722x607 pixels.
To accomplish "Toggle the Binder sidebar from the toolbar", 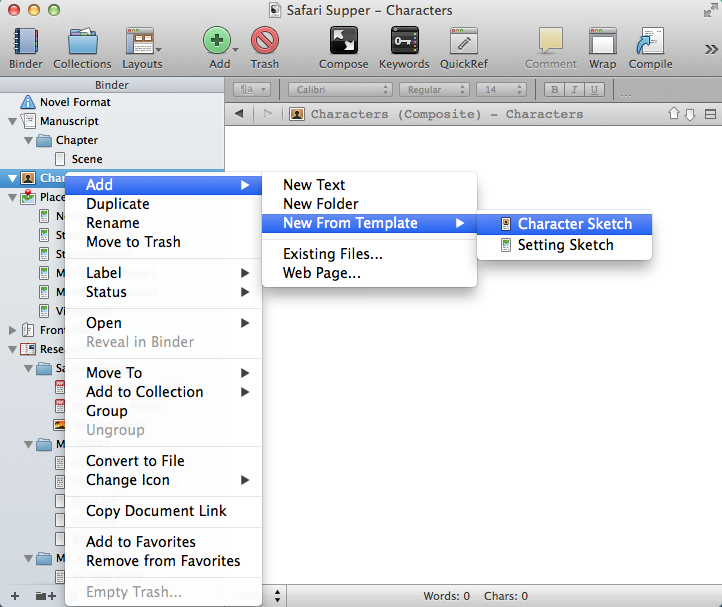I will point(26,47).
